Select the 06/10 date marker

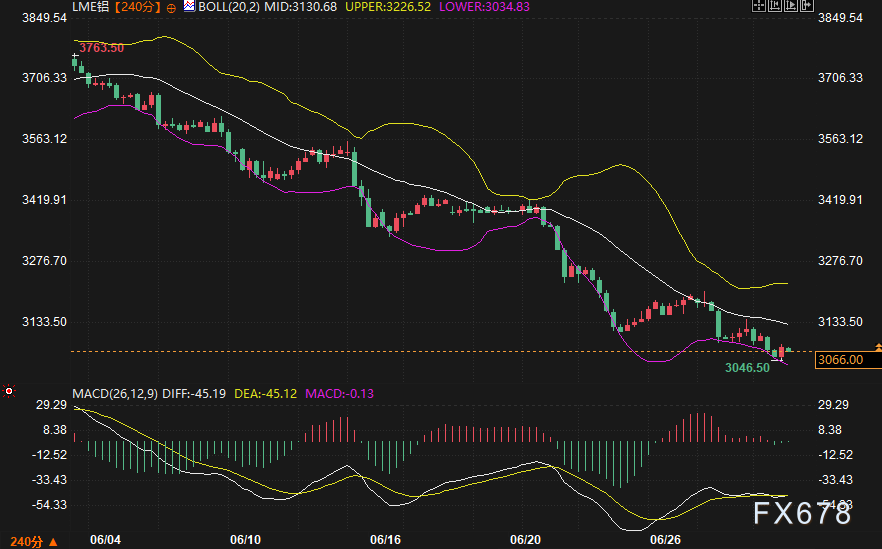pos(246,540)
